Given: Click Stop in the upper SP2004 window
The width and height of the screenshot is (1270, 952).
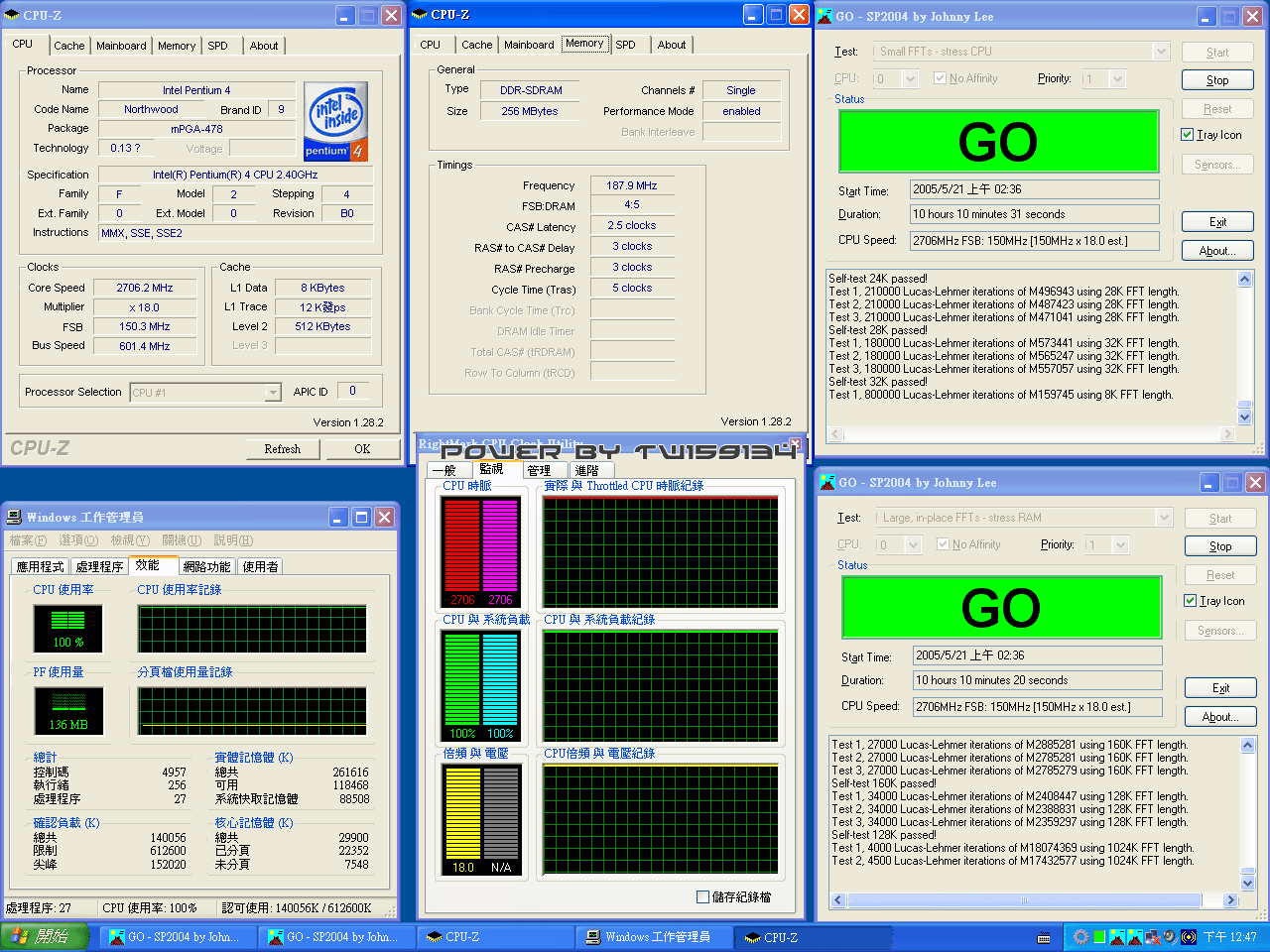Looking at the screenshot, I should pos(1217,80).
